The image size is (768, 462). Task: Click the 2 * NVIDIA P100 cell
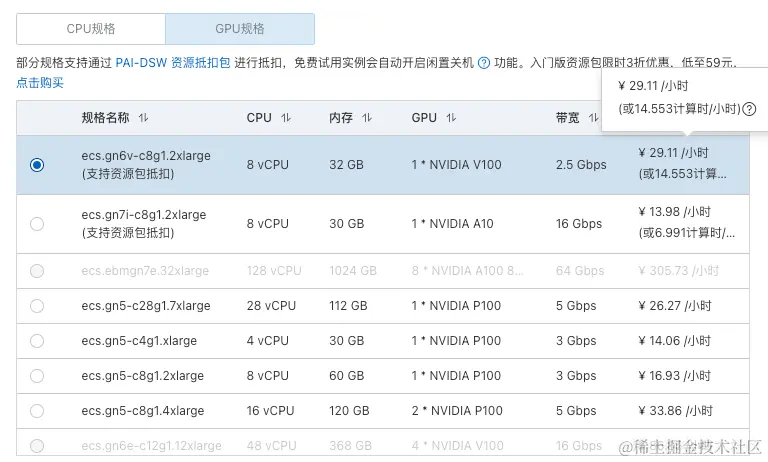[456, 411]
